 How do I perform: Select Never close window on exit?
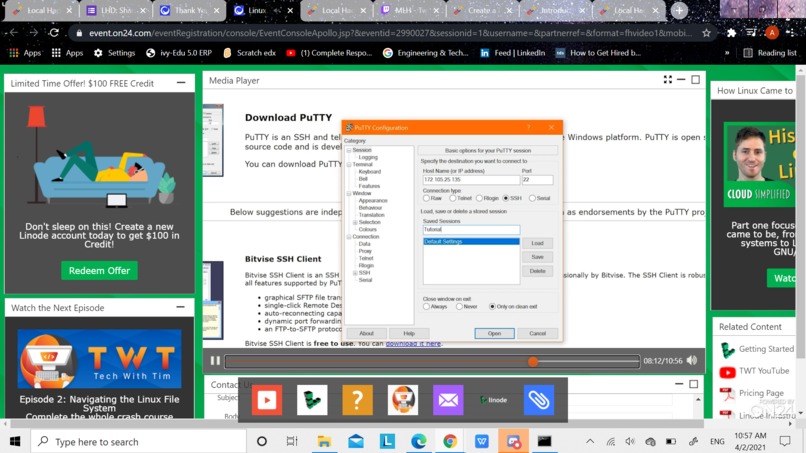[459, 306]
